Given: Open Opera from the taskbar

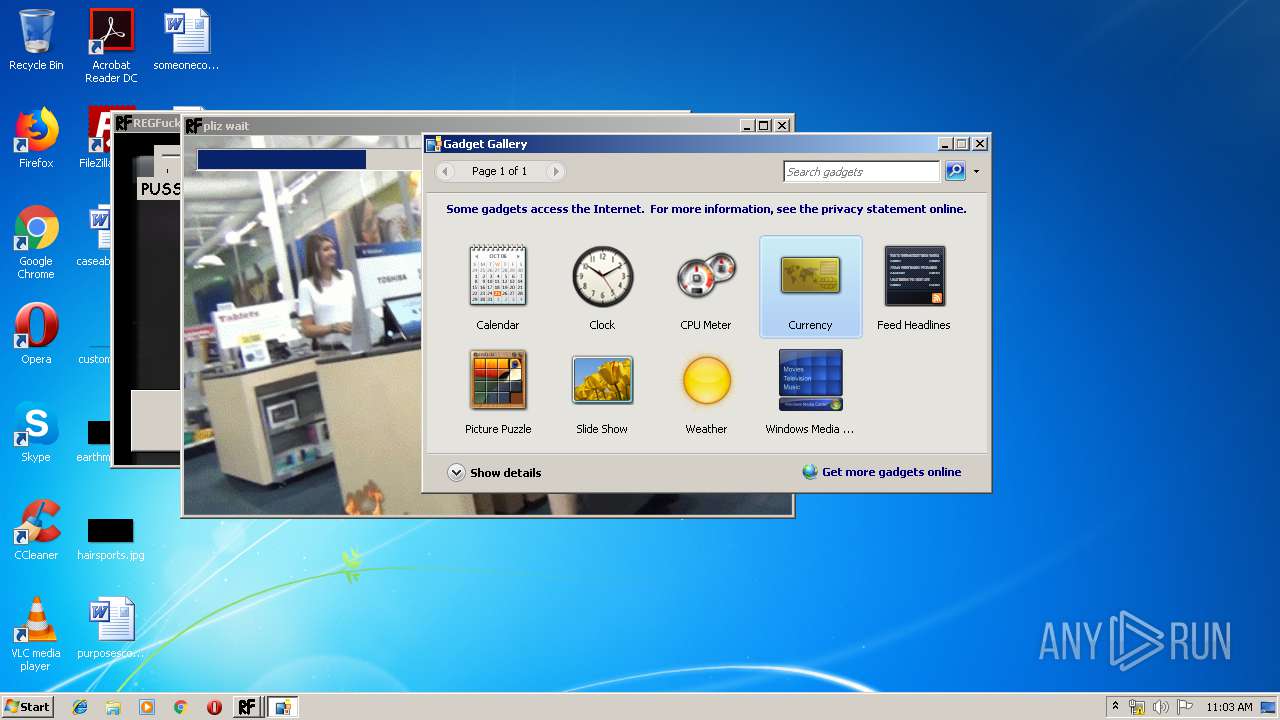Looking at the screenshot, I should click(x=214, y=707).
